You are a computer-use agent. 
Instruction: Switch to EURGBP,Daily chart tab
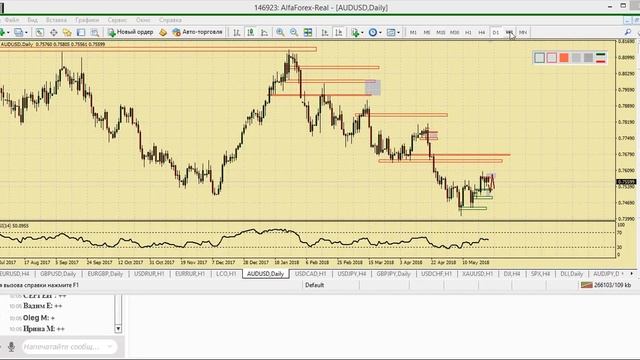click(105, 273)
